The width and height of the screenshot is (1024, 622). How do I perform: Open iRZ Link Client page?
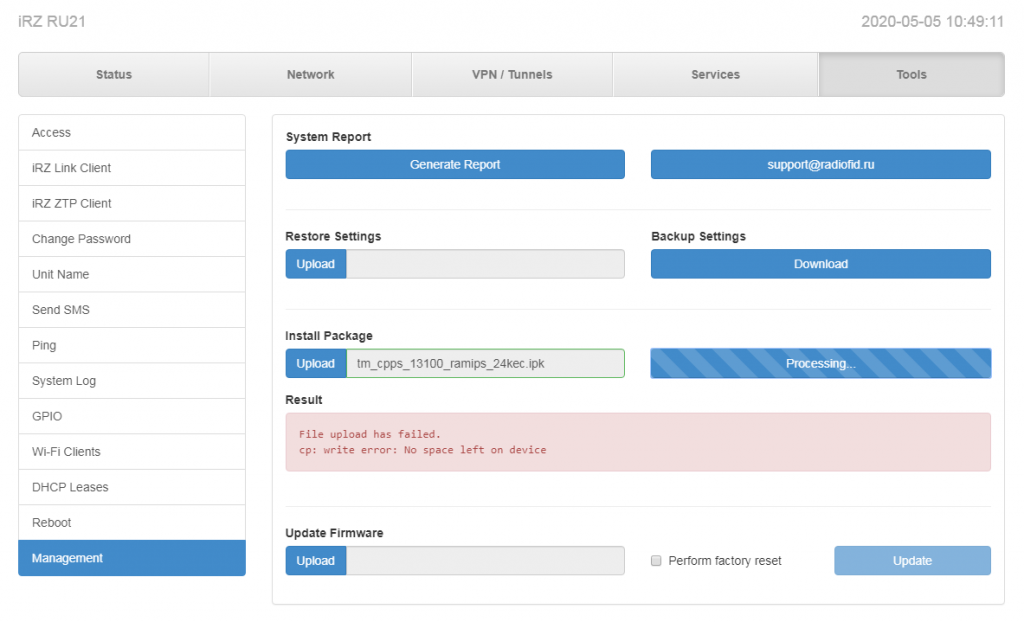132,168
